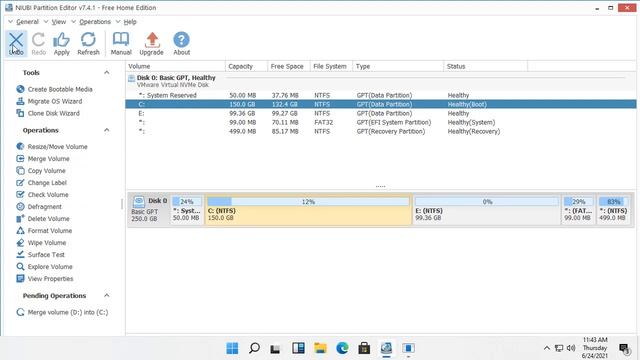Select the C: volume row

click(380, 104)
